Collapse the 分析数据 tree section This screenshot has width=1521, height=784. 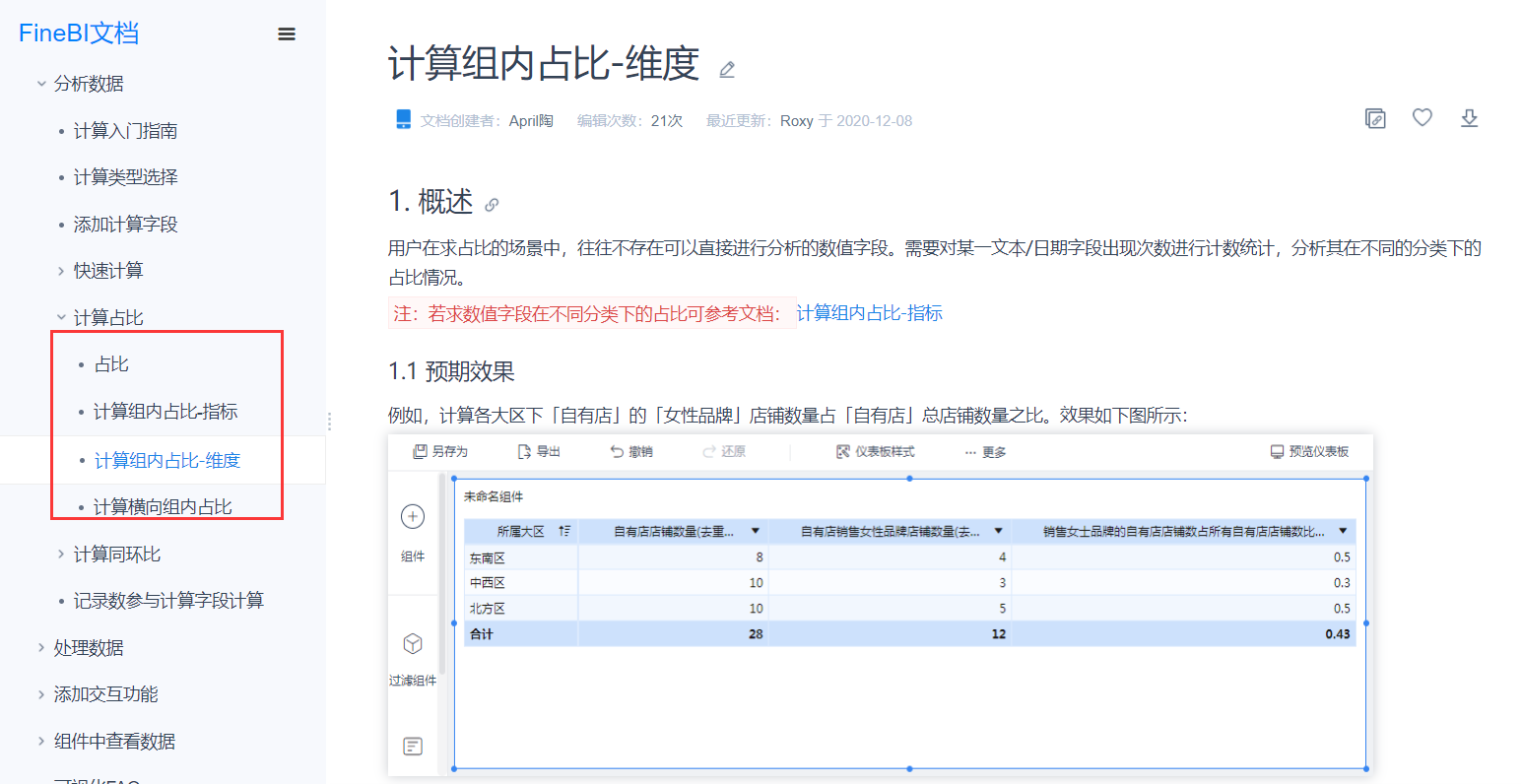41,84
